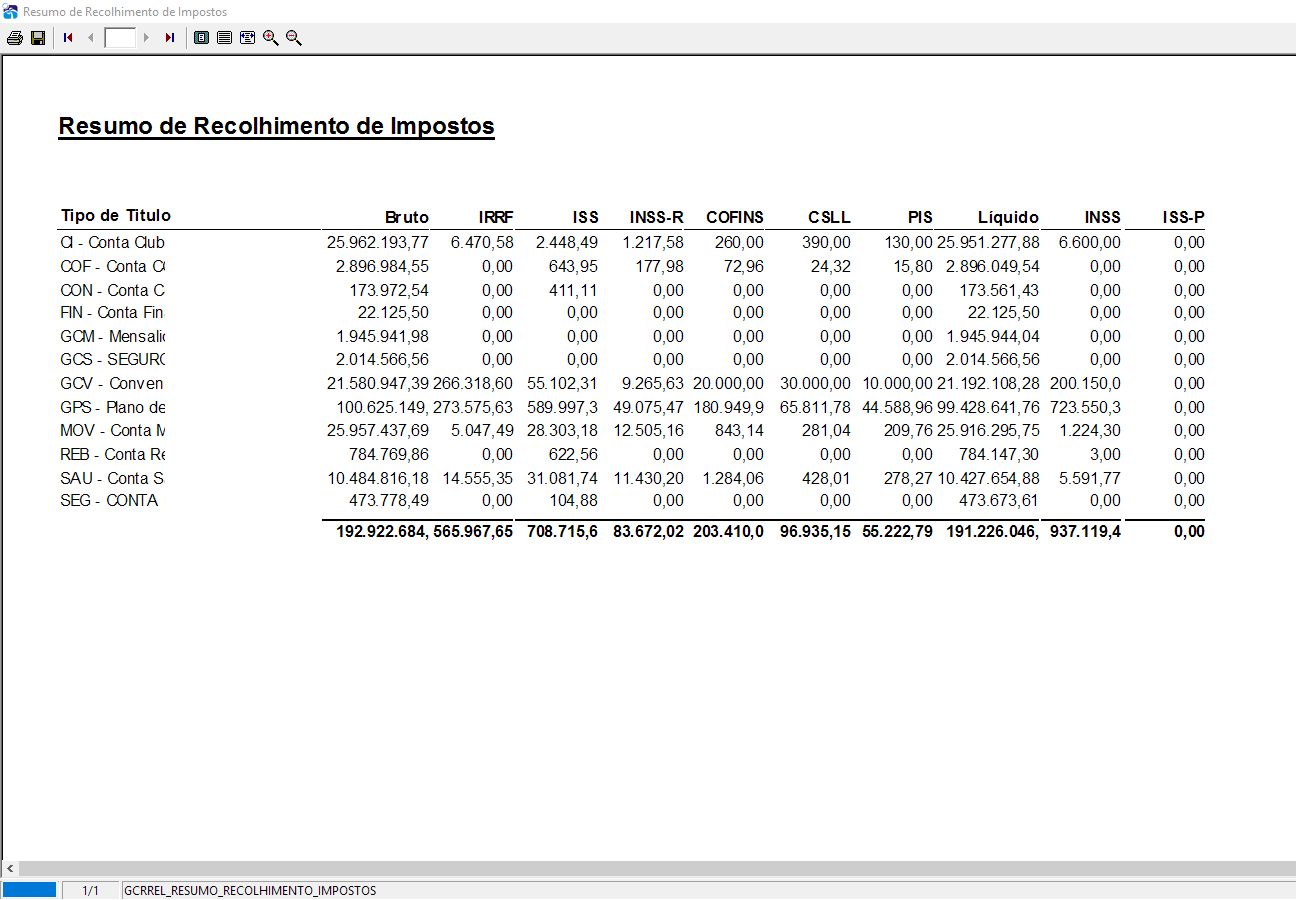Viewport: 1296px width, 900px height.
Task: Click the 'COFINS' column header
Action: (x=735, y=217)
